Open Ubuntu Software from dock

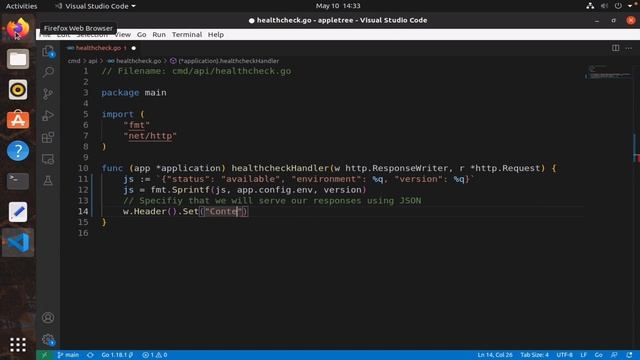pyautogui.click(x=18, y=120)
